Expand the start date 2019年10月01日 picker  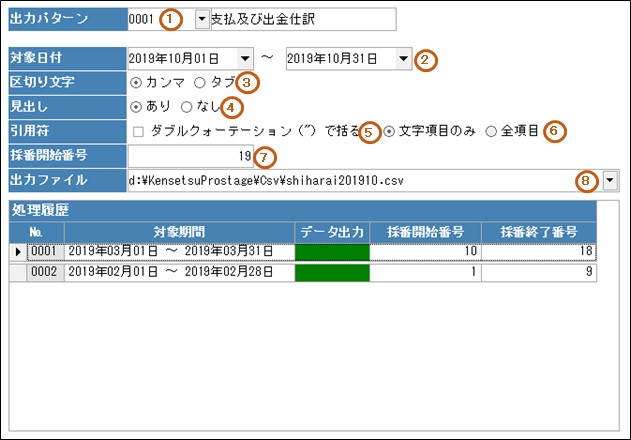coord(245,58)
